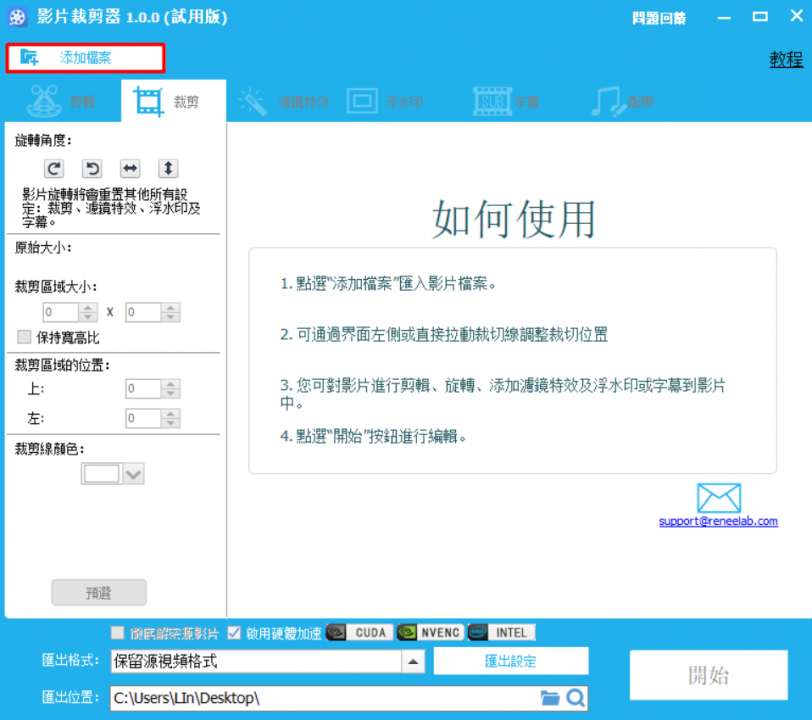Switch to the 剪輯 tab
The width and height of the screenshot is (812, 720).
tap(63, 101)
